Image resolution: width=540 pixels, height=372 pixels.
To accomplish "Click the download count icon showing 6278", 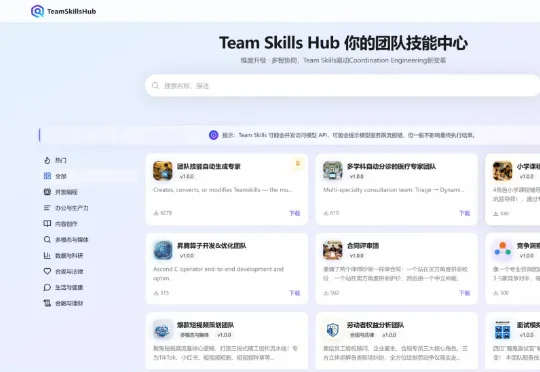I will (156, 213).
